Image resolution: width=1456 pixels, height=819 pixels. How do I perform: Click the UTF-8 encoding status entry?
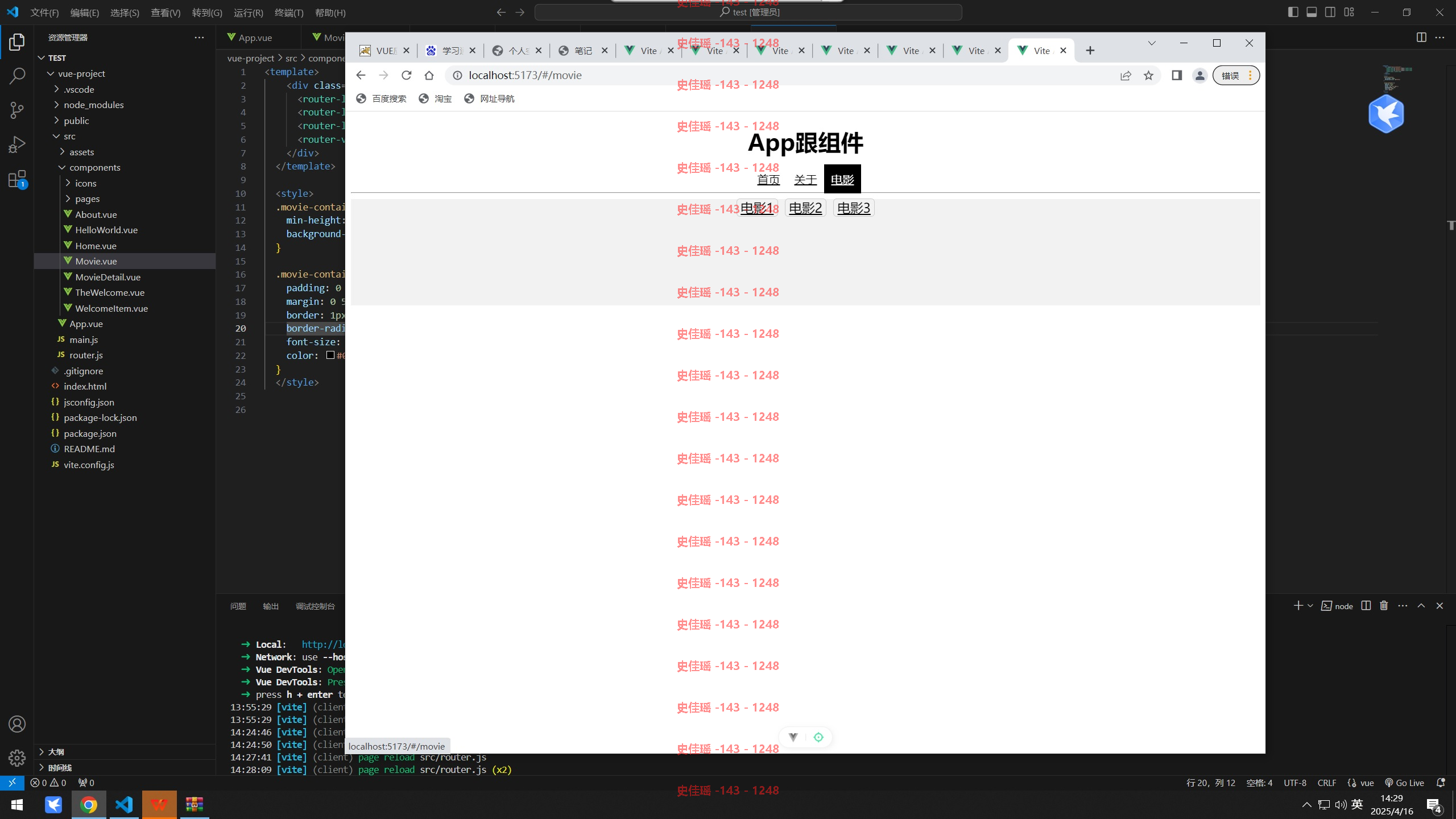[1295, 783]
